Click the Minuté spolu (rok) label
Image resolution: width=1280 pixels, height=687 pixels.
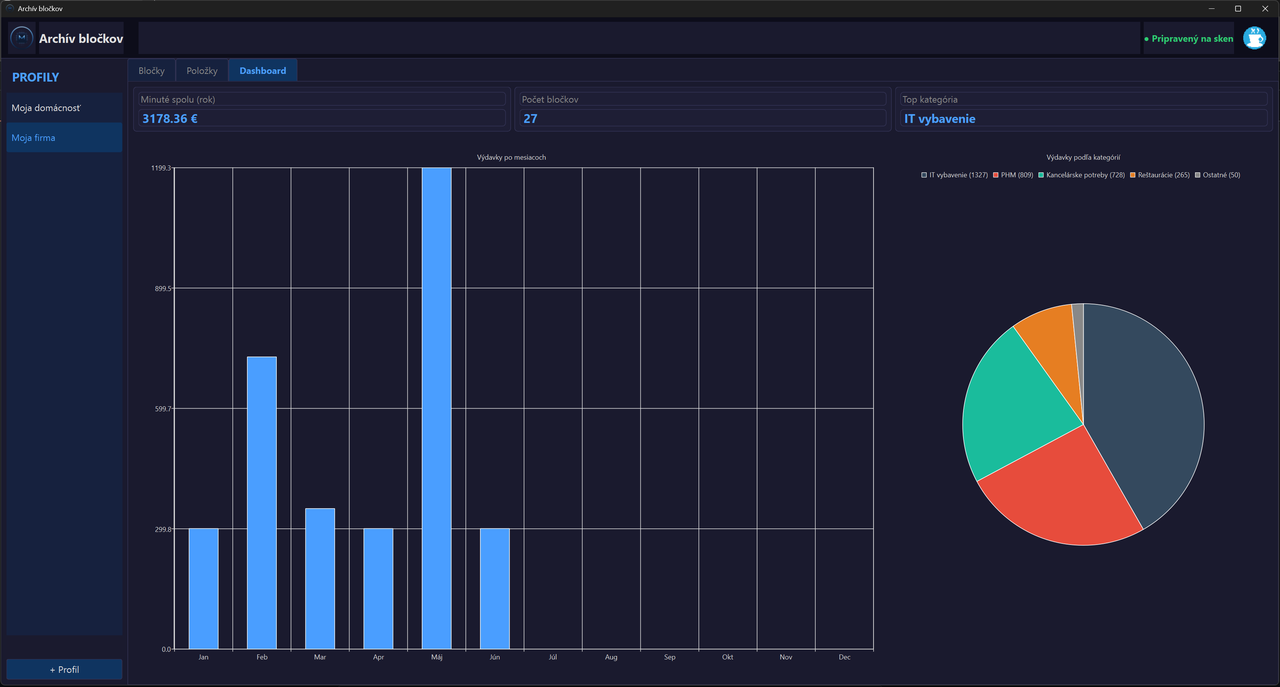(x=178, y=100)
